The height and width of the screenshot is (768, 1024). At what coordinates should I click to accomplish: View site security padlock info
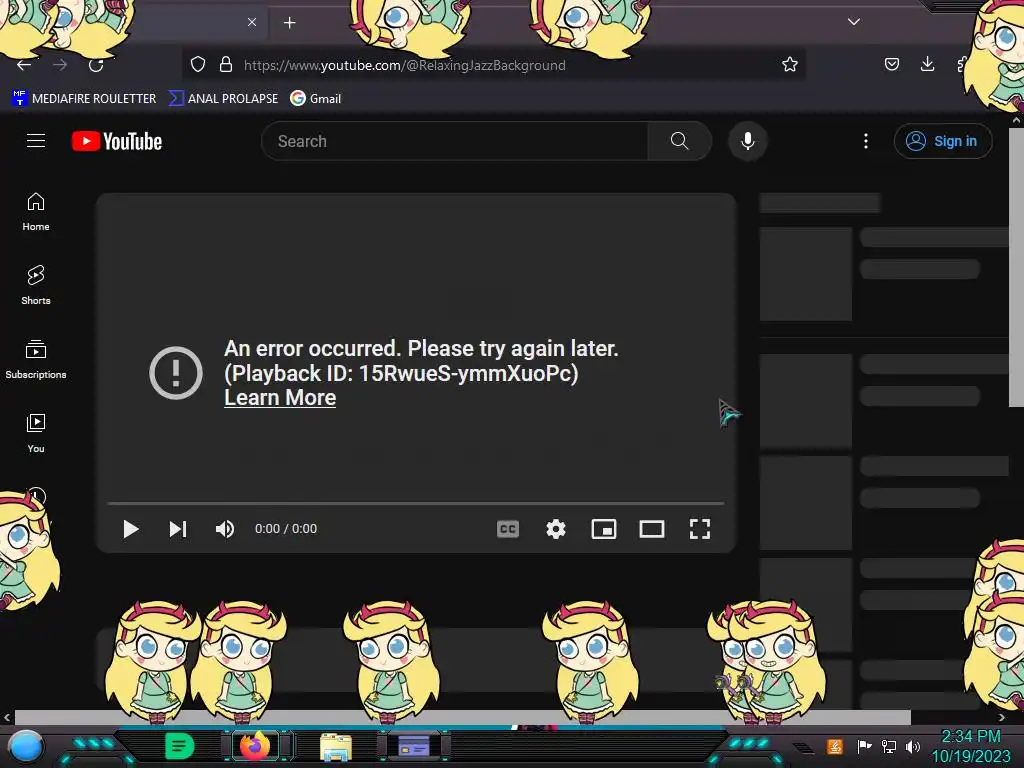226,64
